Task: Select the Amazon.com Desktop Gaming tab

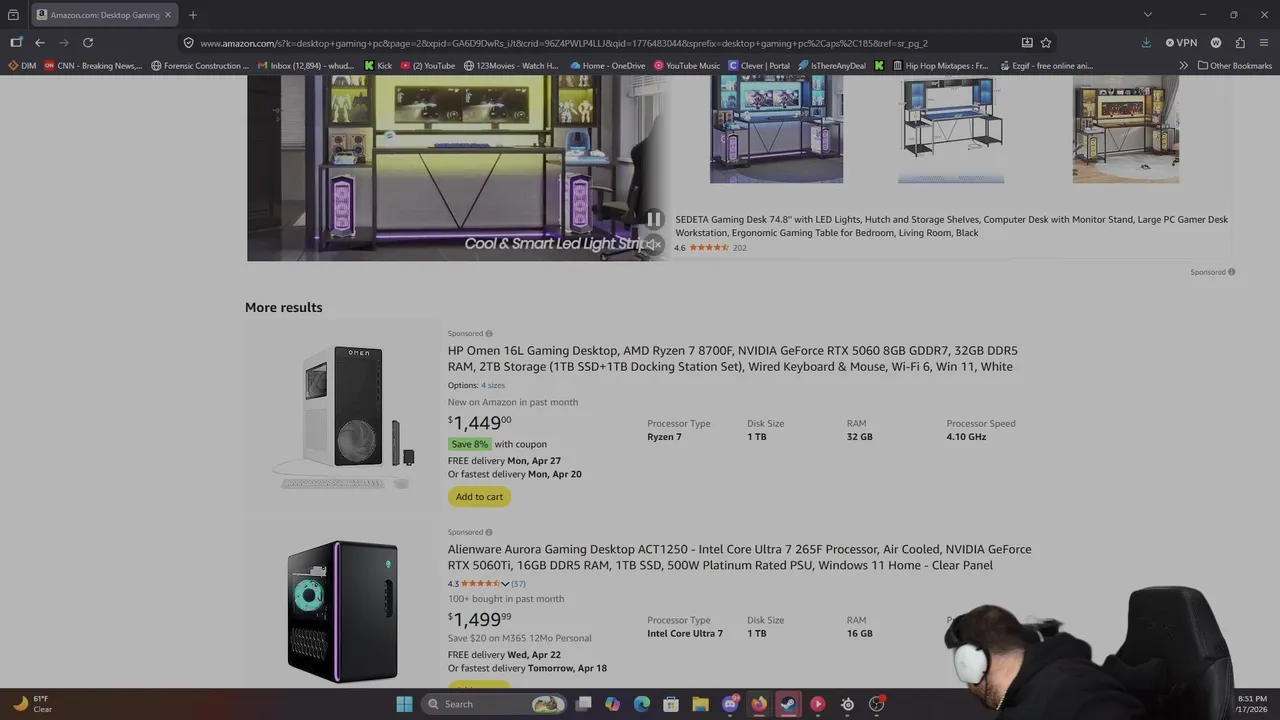Action: (x=104, y=15)
